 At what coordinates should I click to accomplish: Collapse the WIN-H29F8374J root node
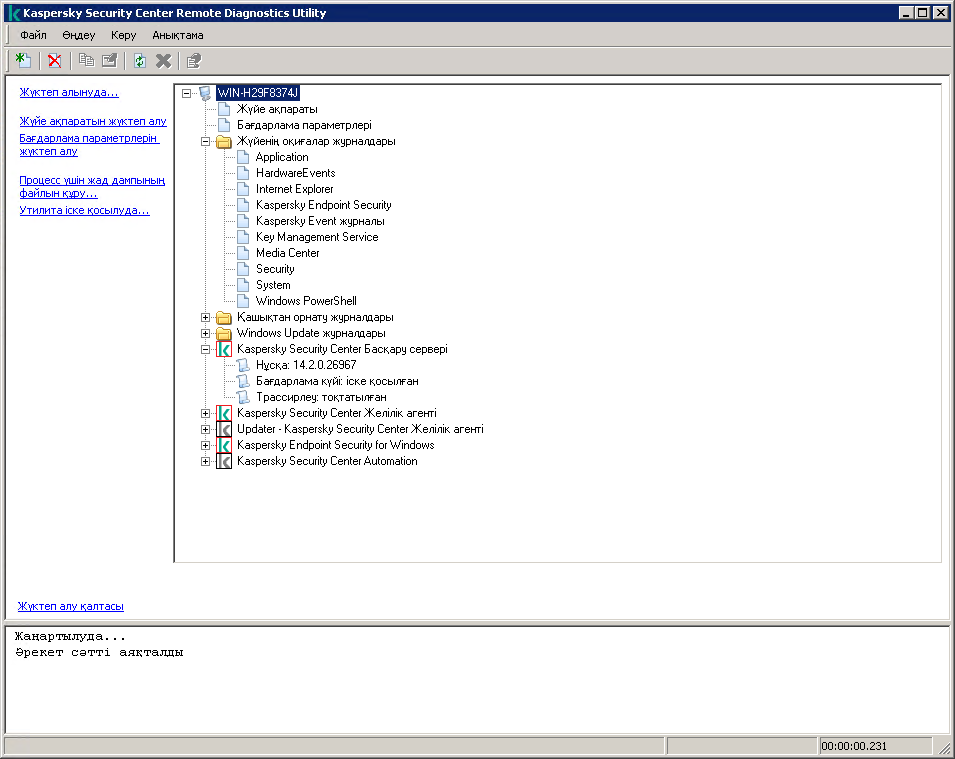[x=187, y=93]
